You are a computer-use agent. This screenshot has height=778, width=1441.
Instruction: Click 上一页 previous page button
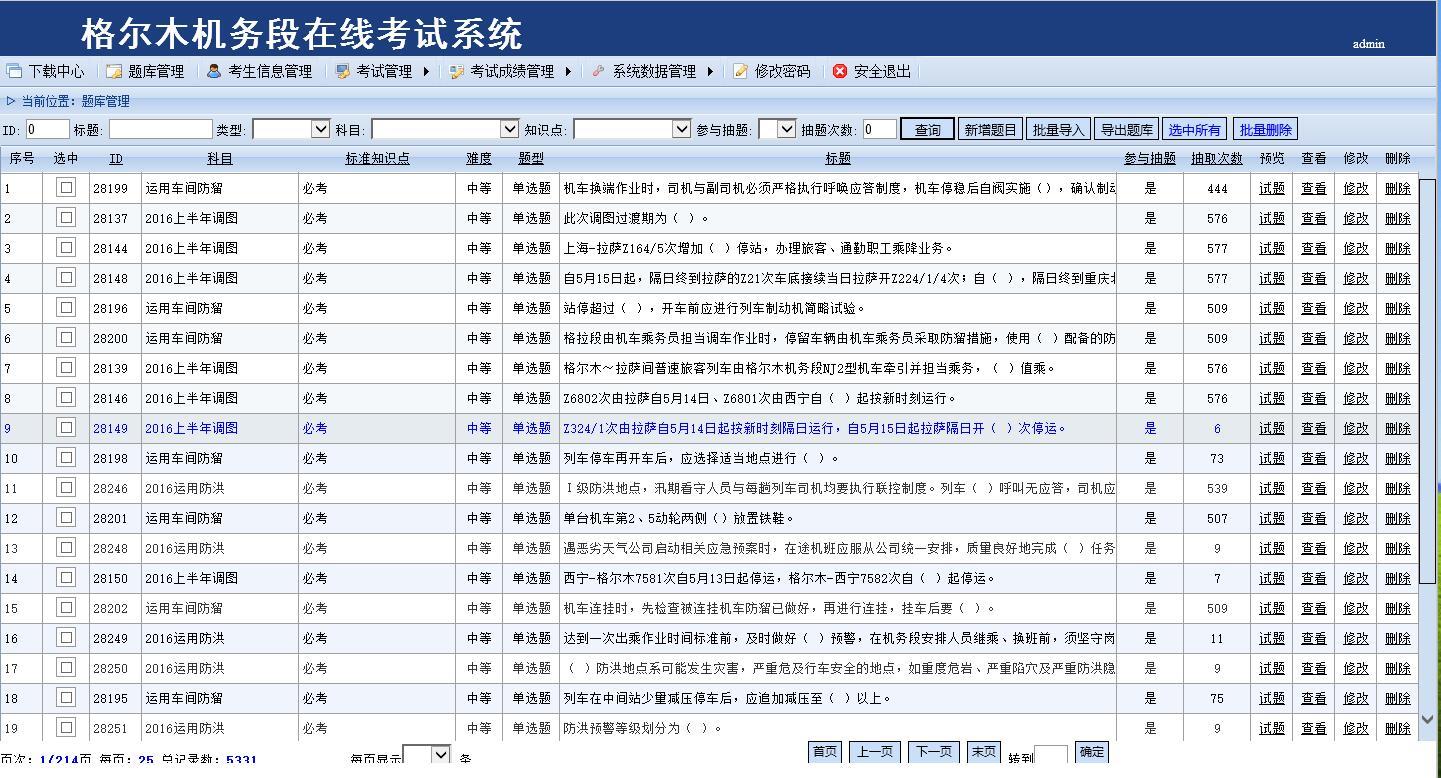click(875, 752)
